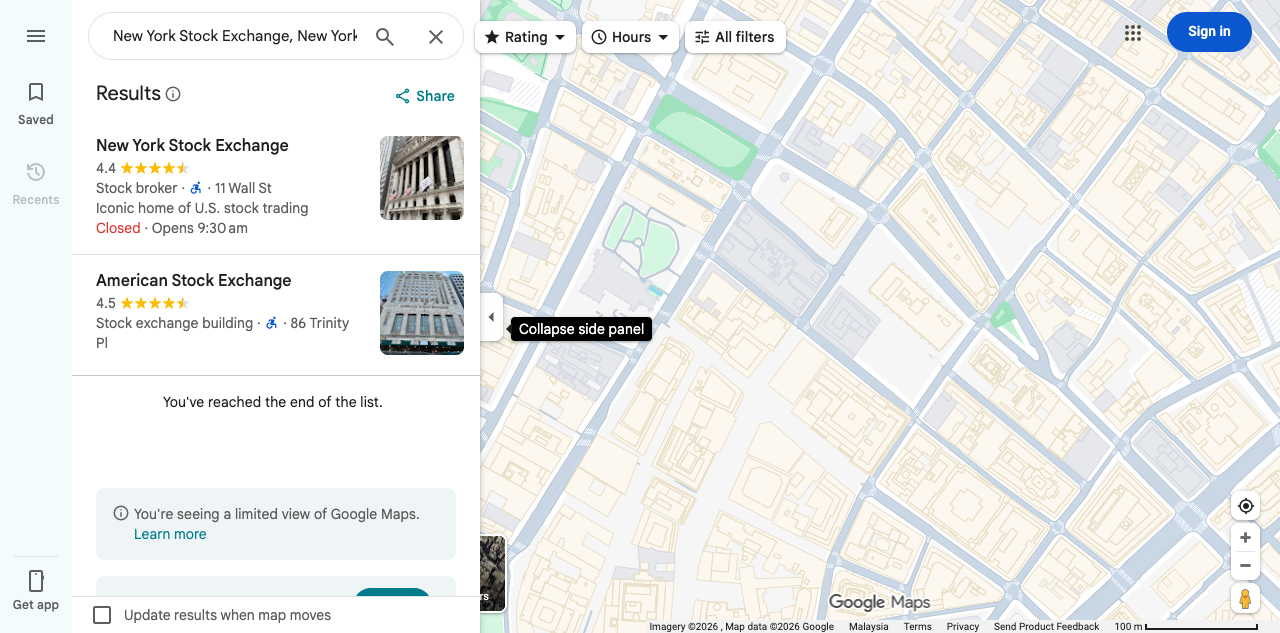This screenshot has width=1280, height=633.
Task: Click wheelchair icon next to 11 Wall St
Action: tap(196, 188)
